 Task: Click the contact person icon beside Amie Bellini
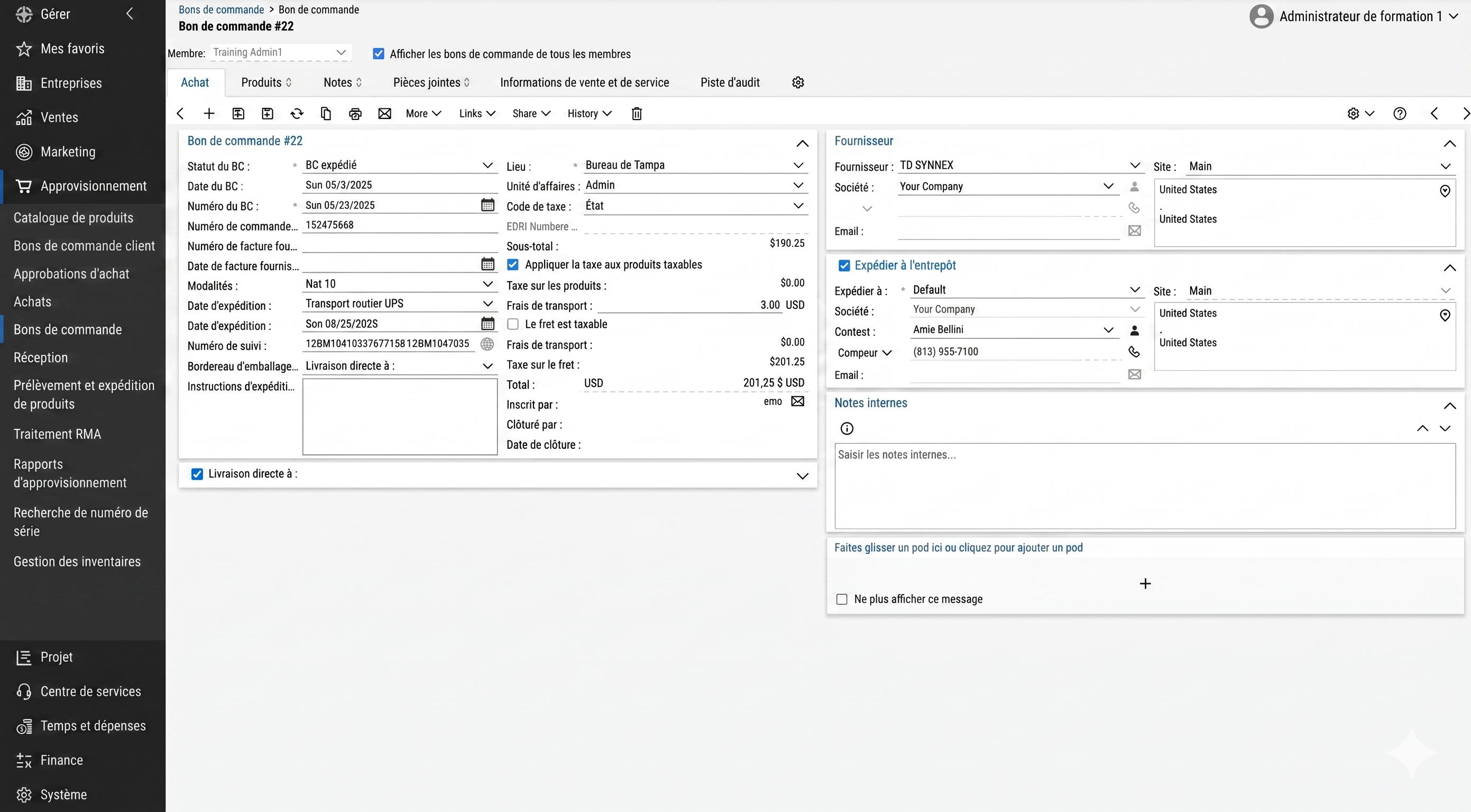(x=1135, y=330)
